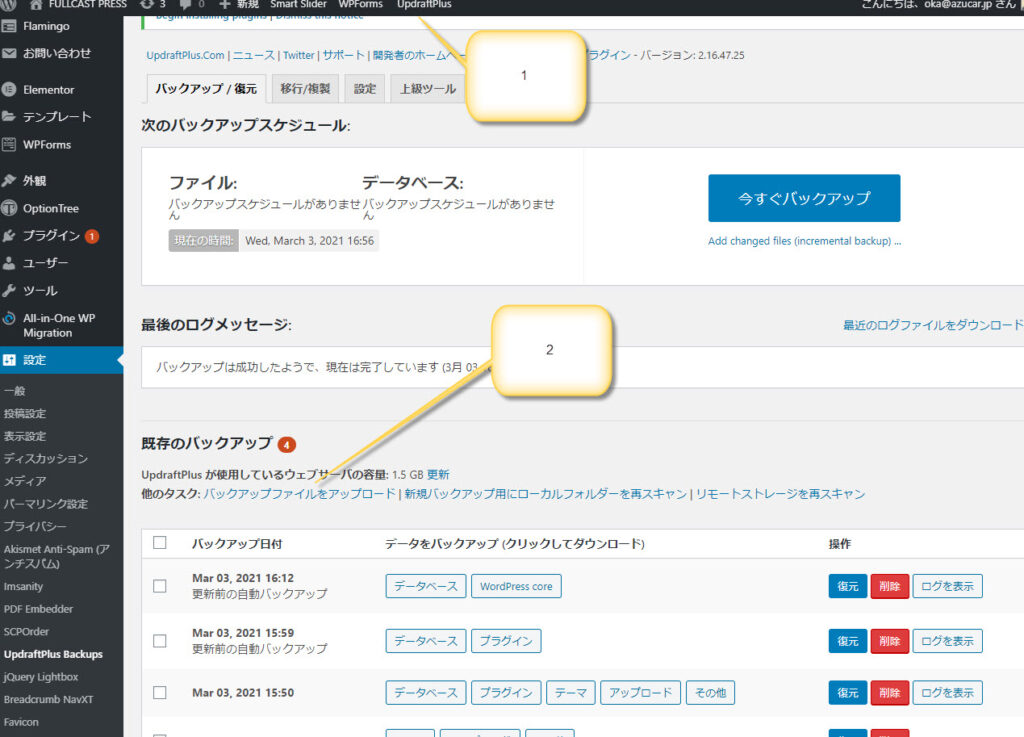Click the 更新 link beside 1.5 GB
Screen dimensions: 1024x737
point(438,475)
